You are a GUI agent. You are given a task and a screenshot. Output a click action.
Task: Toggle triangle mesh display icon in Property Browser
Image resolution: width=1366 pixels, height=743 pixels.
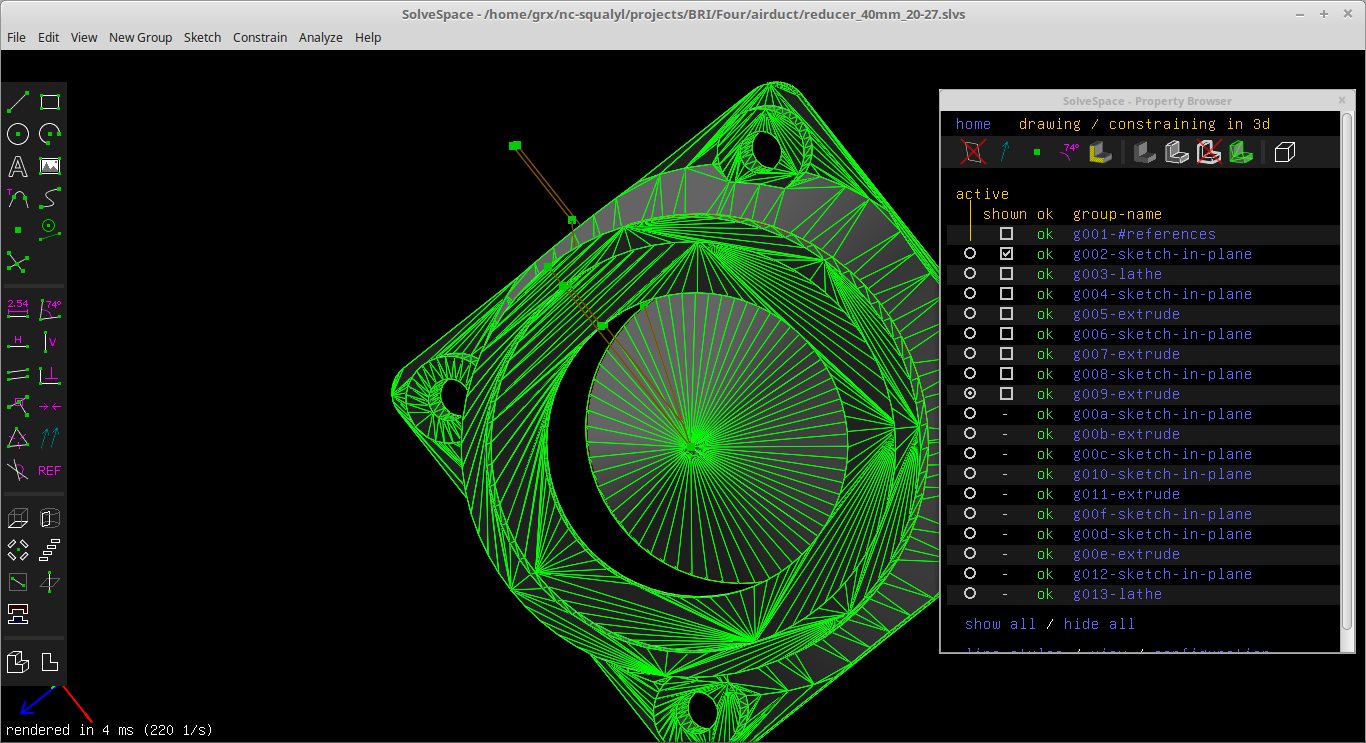[1240, 152]
